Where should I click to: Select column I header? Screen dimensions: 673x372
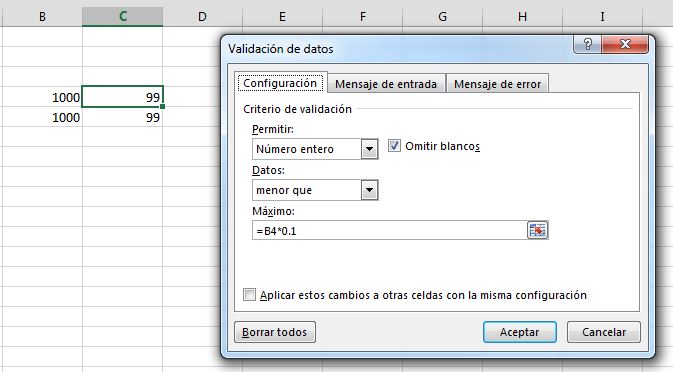pos(602,17)
